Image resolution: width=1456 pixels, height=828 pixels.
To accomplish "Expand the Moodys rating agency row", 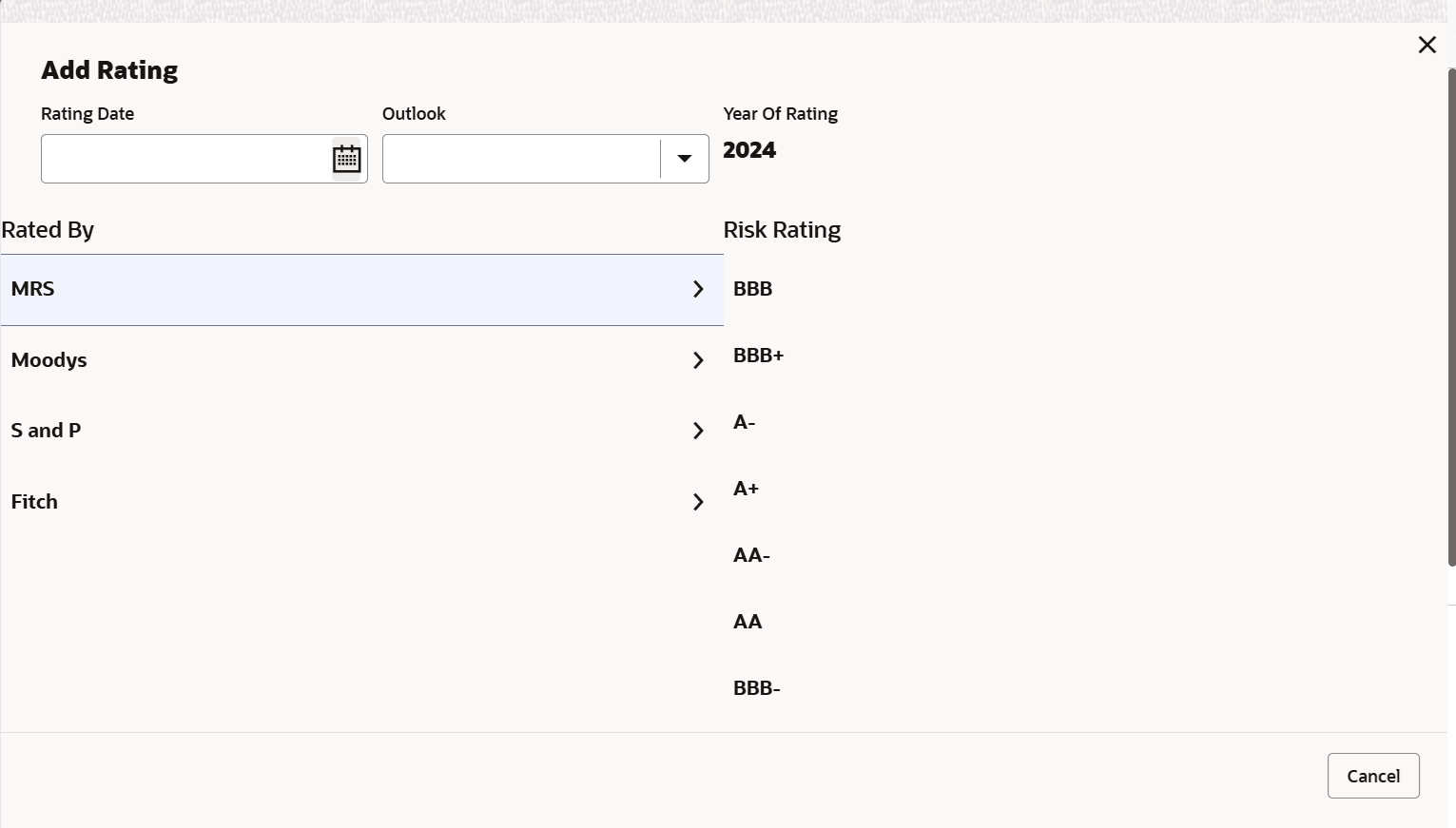I will click(698, 360).
